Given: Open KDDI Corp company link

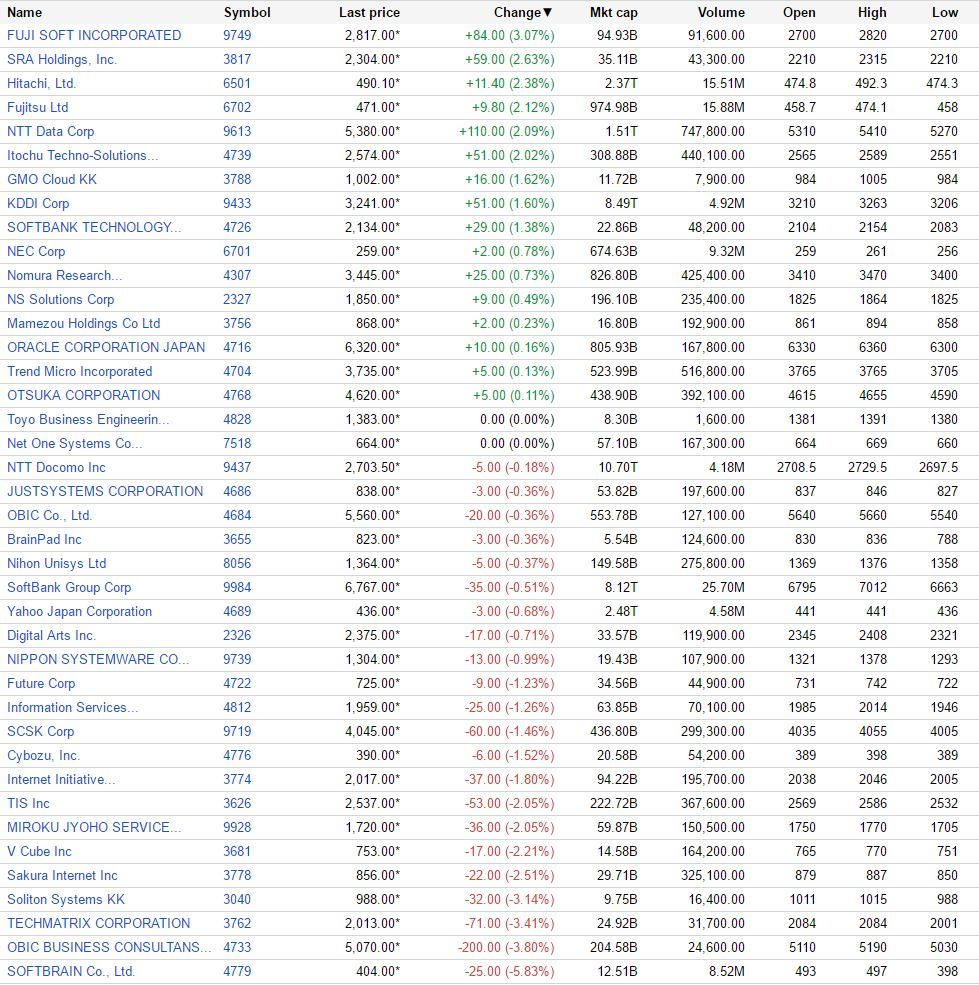Looking at the screenshot, I should tap(38, 203).
